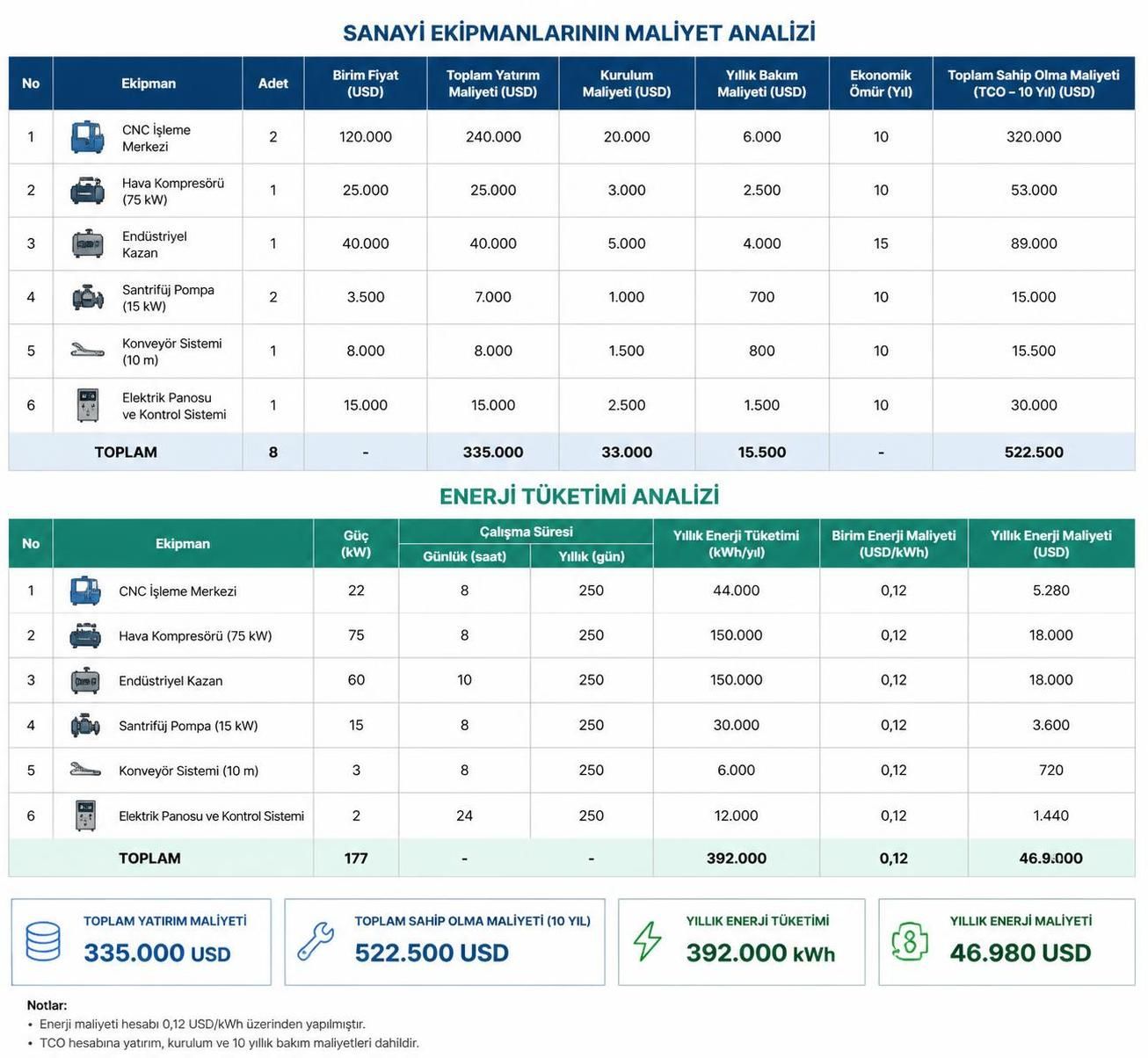Click panel icon in energy consumption table
The width and height of the screenshot is (1148, 1058).
tap(85, 815)
